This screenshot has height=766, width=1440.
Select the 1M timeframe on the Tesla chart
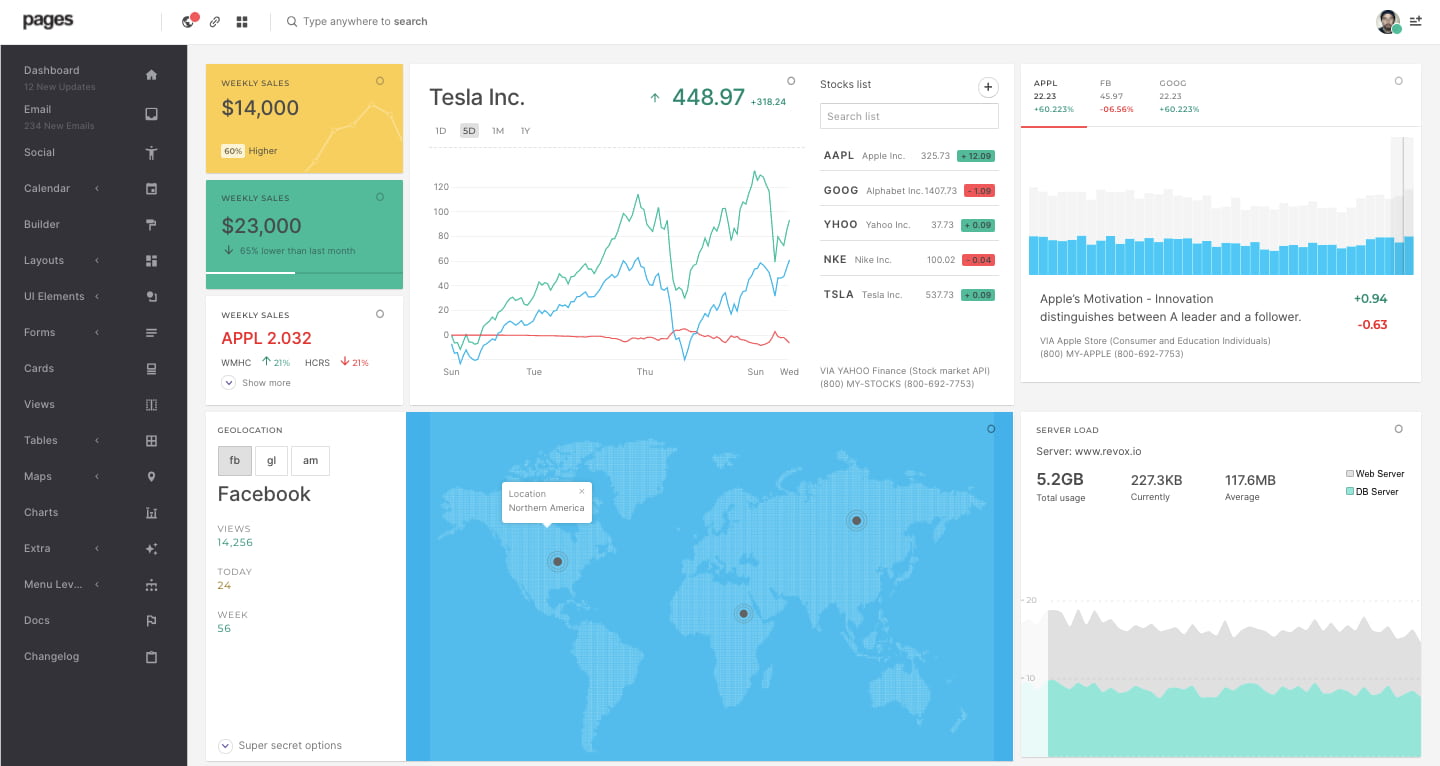tap(498, 130)
